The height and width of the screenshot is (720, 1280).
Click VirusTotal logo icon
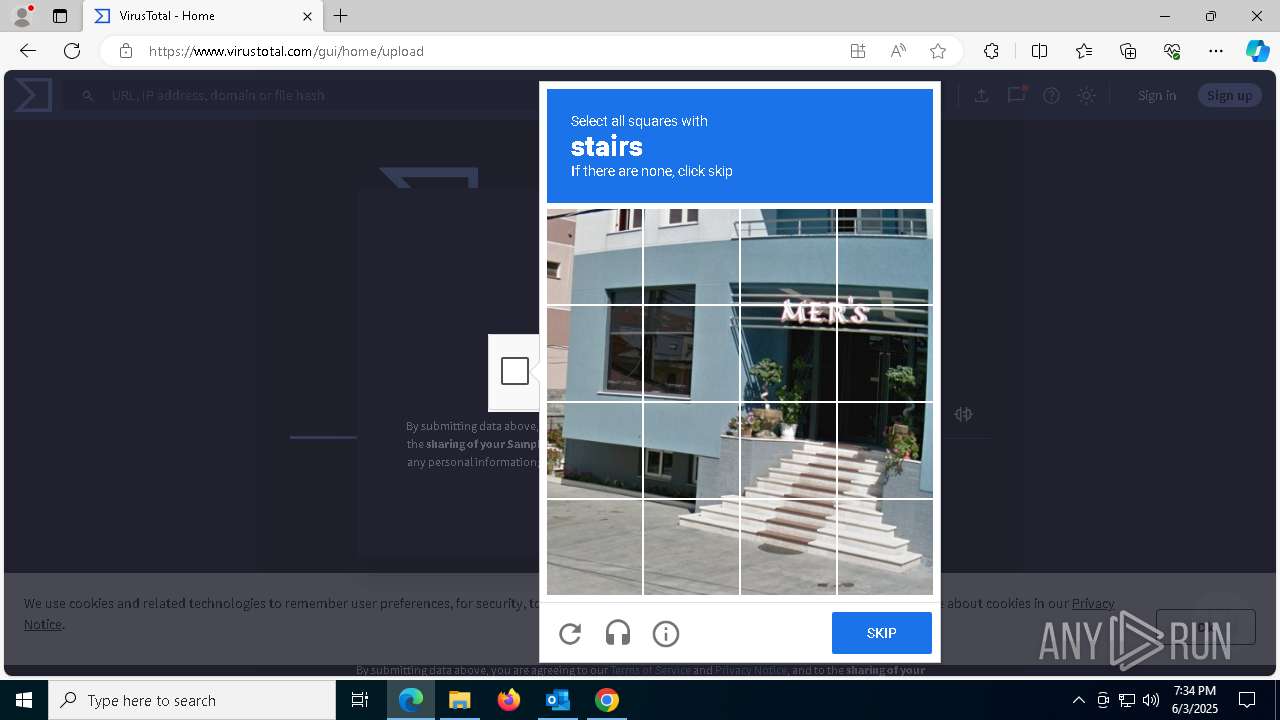pos(33,95)
